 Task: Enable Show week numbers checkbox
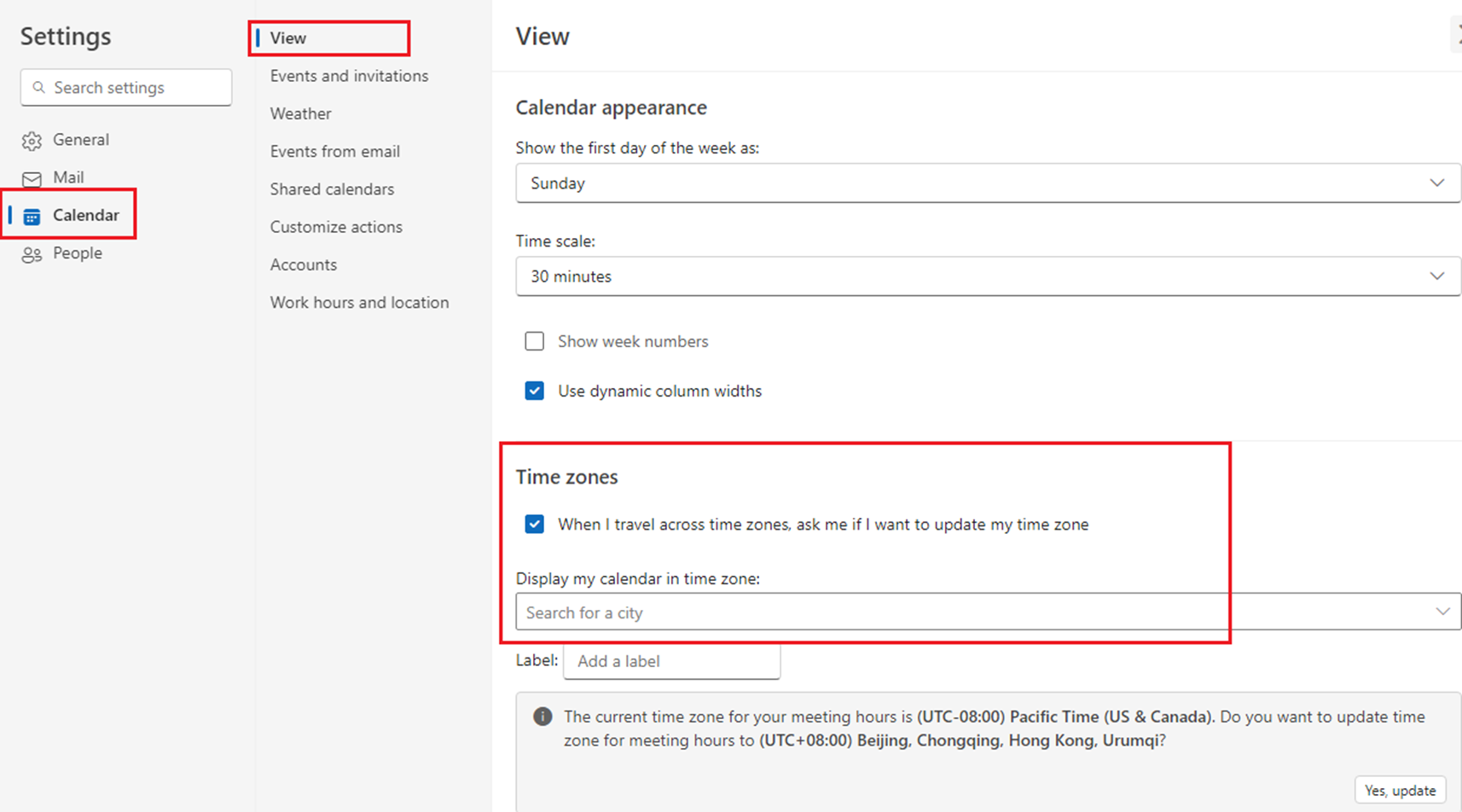(535, 341)
